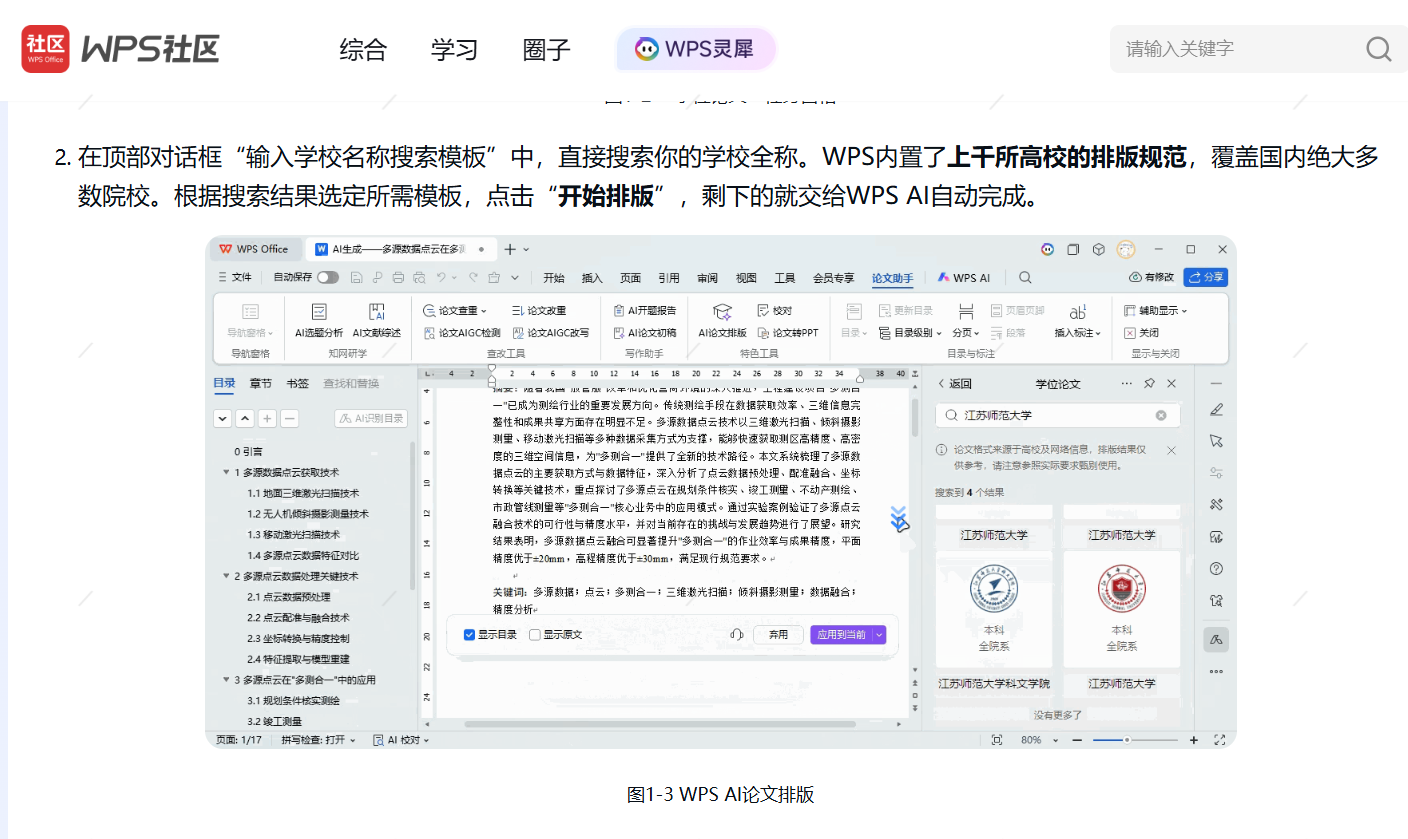Switch to the 开始 ribbon tab
Image resolution: width=1408 pixels, height=839 pixels.
(x=554, y=278)
